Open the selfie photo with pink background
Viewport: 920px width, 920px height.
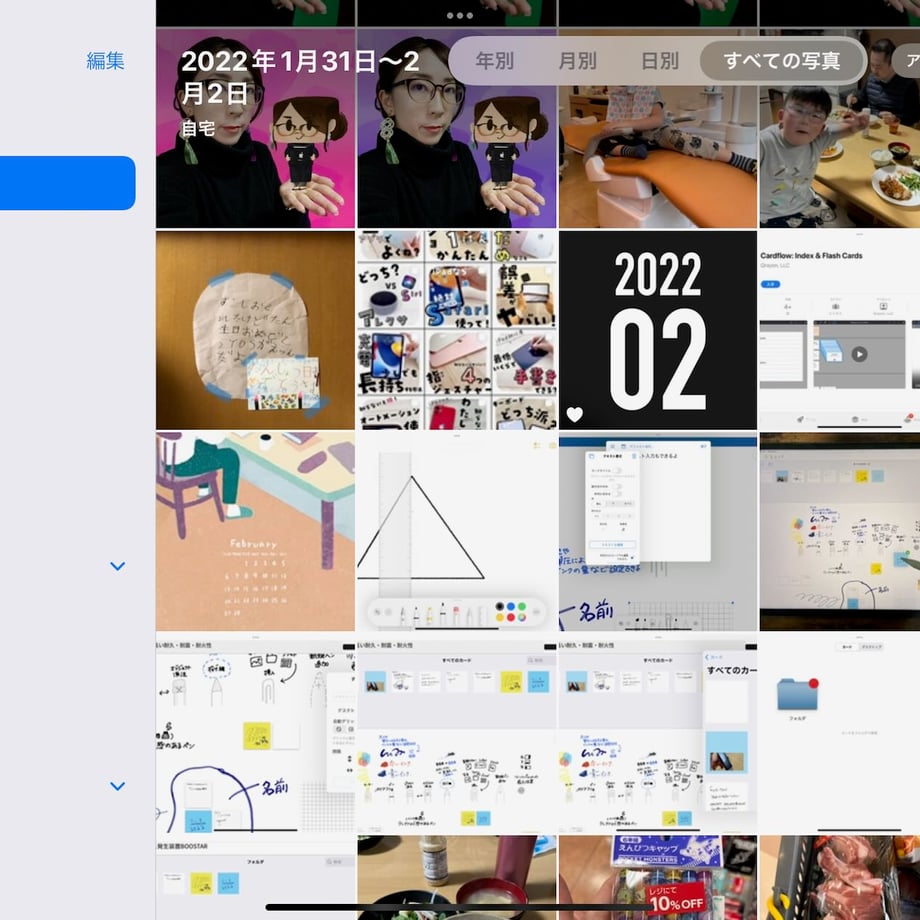(255, 128)
